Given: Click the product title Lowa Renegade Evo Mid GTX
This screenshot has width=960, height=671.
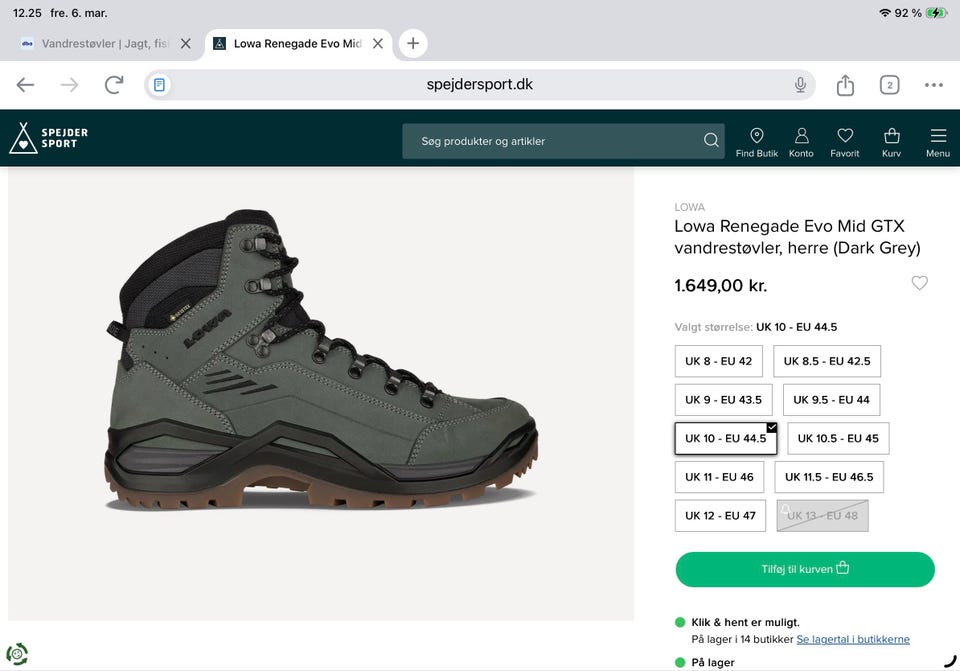Looking at the screenshot, I should click(797, 237).
